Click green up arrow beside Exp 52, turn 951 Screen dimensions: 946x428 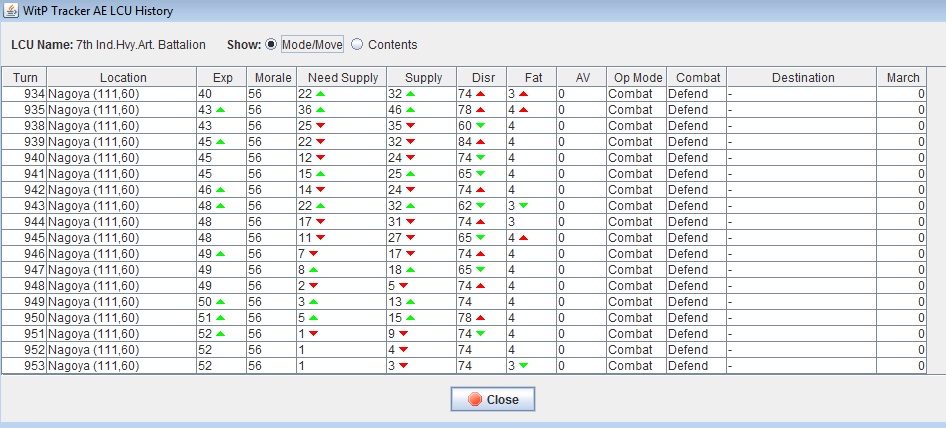[x=220, y=333]
